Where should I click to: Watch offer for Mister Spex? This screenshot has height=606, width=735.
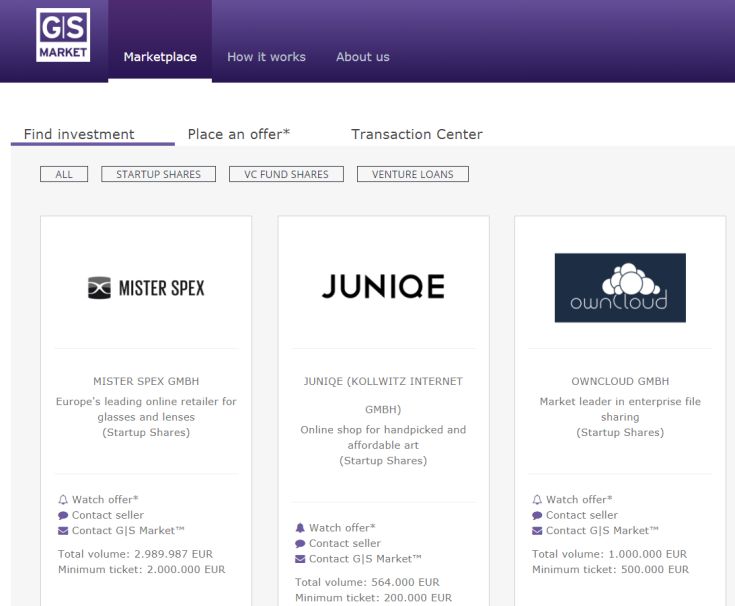click(105, 500)
